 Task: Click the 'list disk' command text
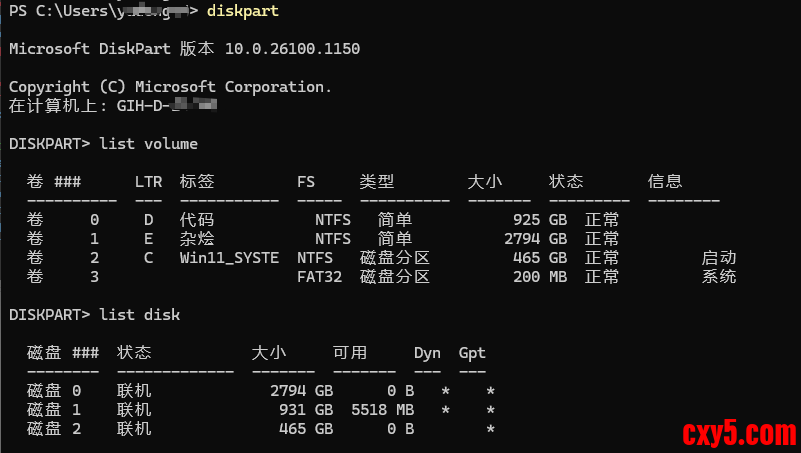[139, 314]
